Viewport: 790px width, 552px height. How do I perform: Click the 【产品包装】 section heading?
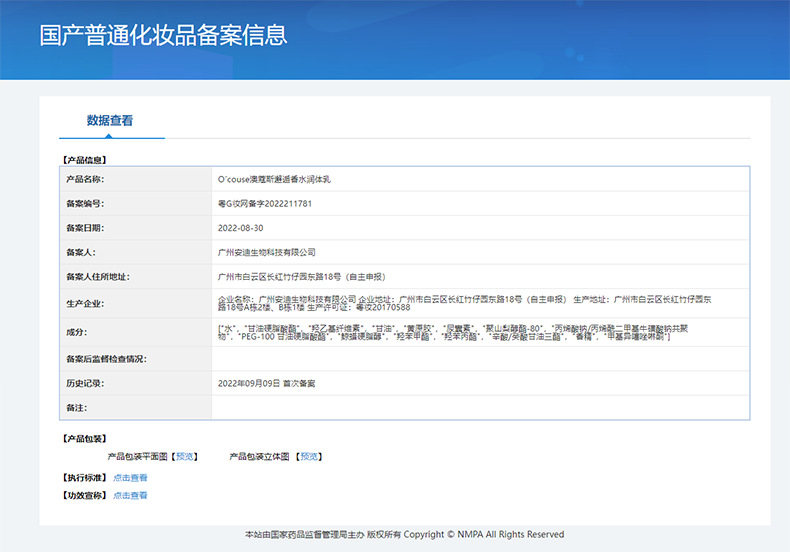tap(84, 439)
